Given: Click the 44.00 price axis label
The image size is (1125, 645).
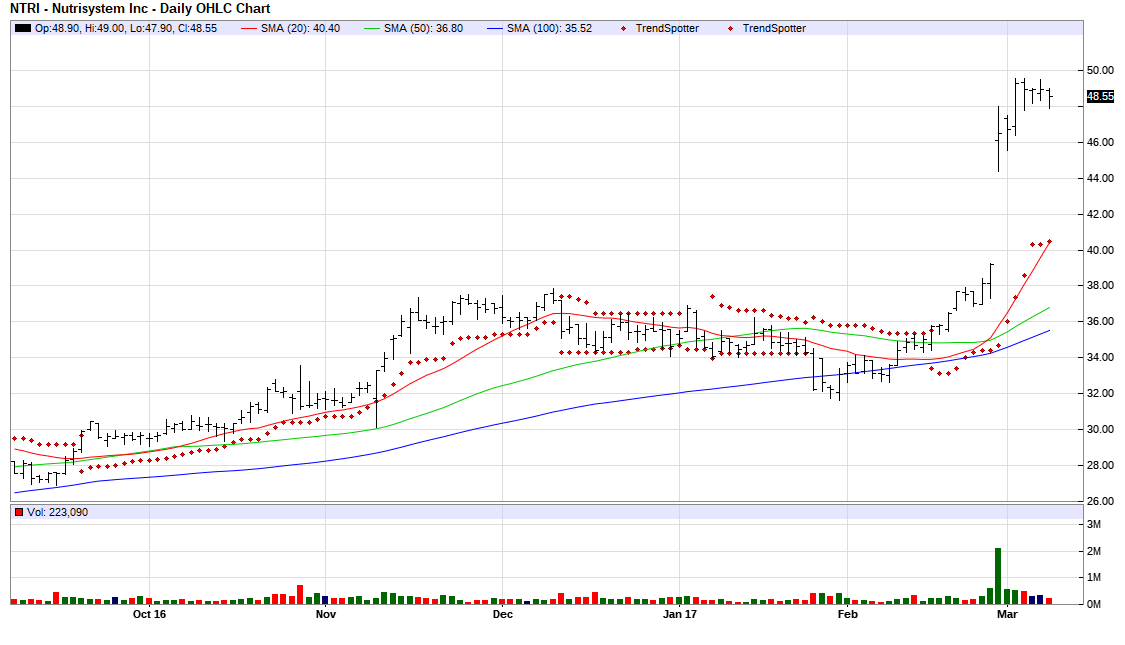Looking at the screenshot, I should point(1100,178).
